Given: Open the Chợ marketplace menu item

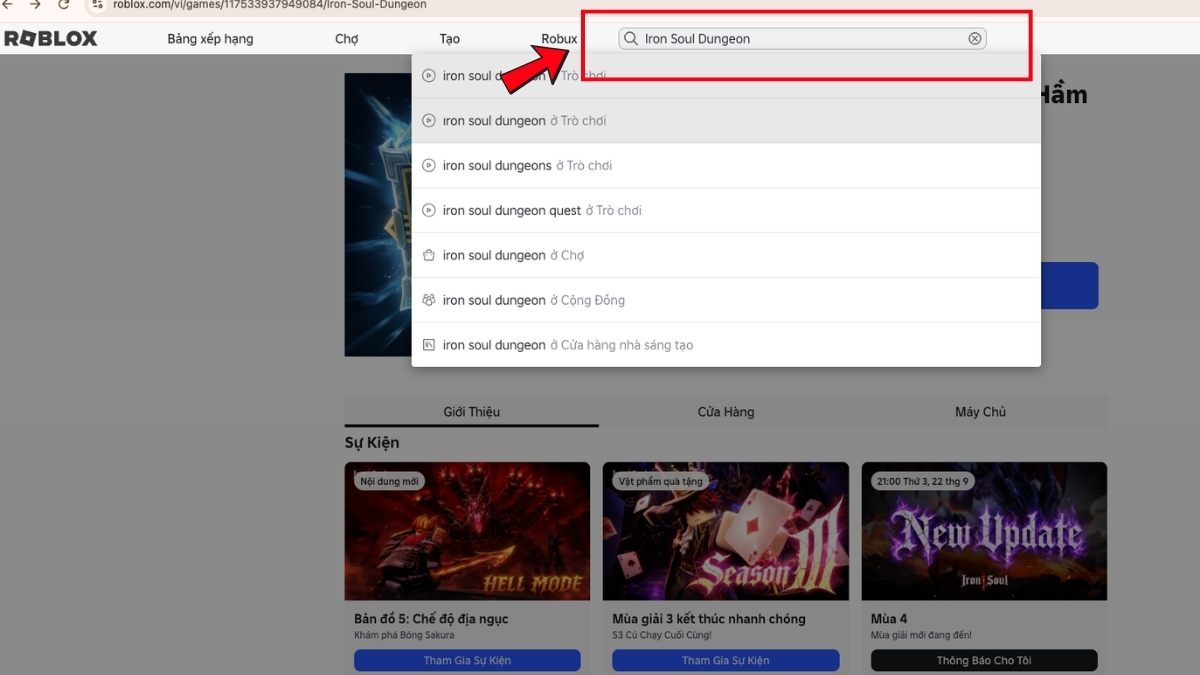Looking at the screenshot, I should pyautogui.click(x=346, y=39).
